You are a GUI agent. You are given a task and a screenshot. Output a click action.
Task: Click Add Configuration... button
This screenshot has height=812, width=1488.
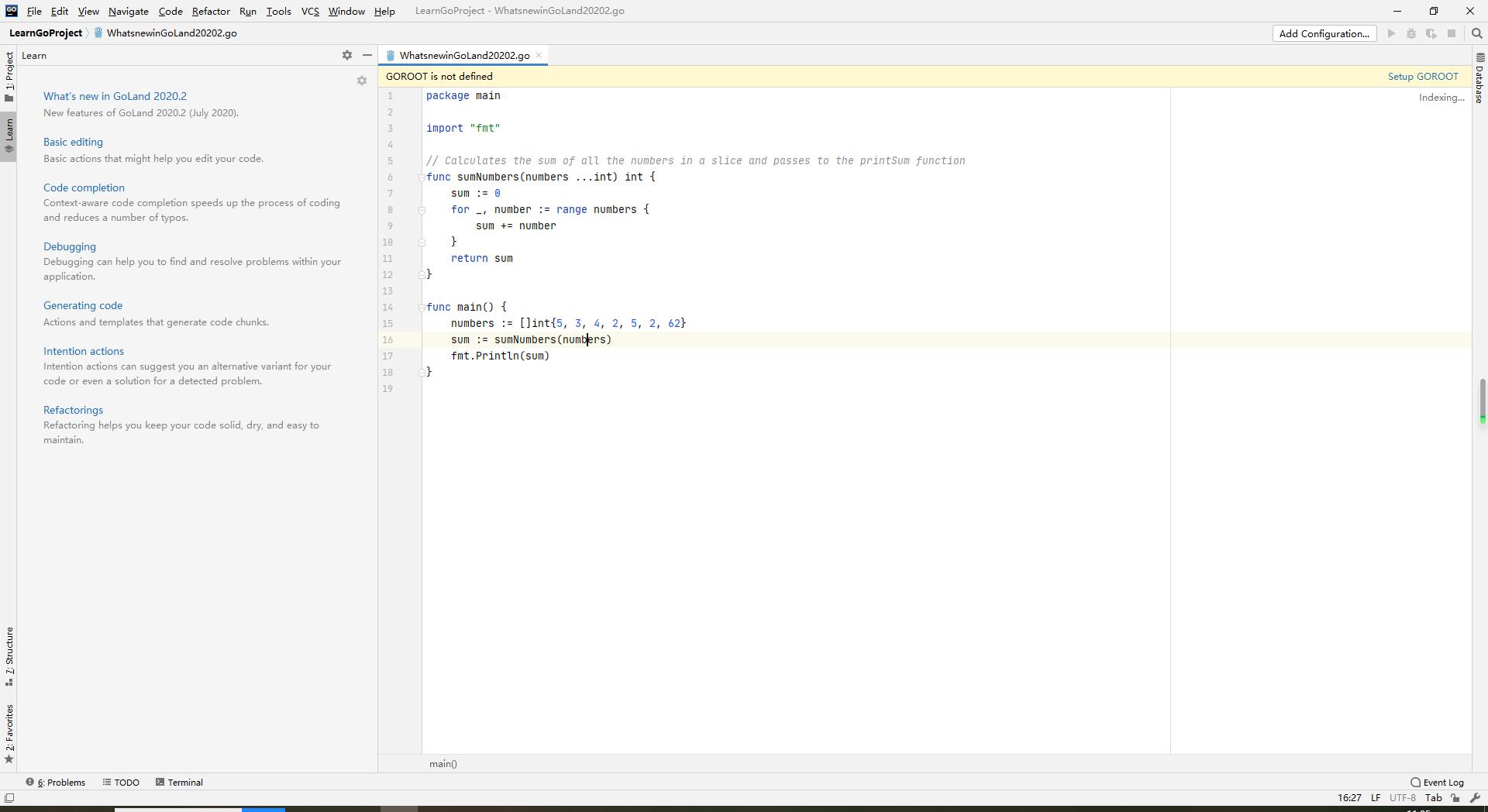(1324, 33)
